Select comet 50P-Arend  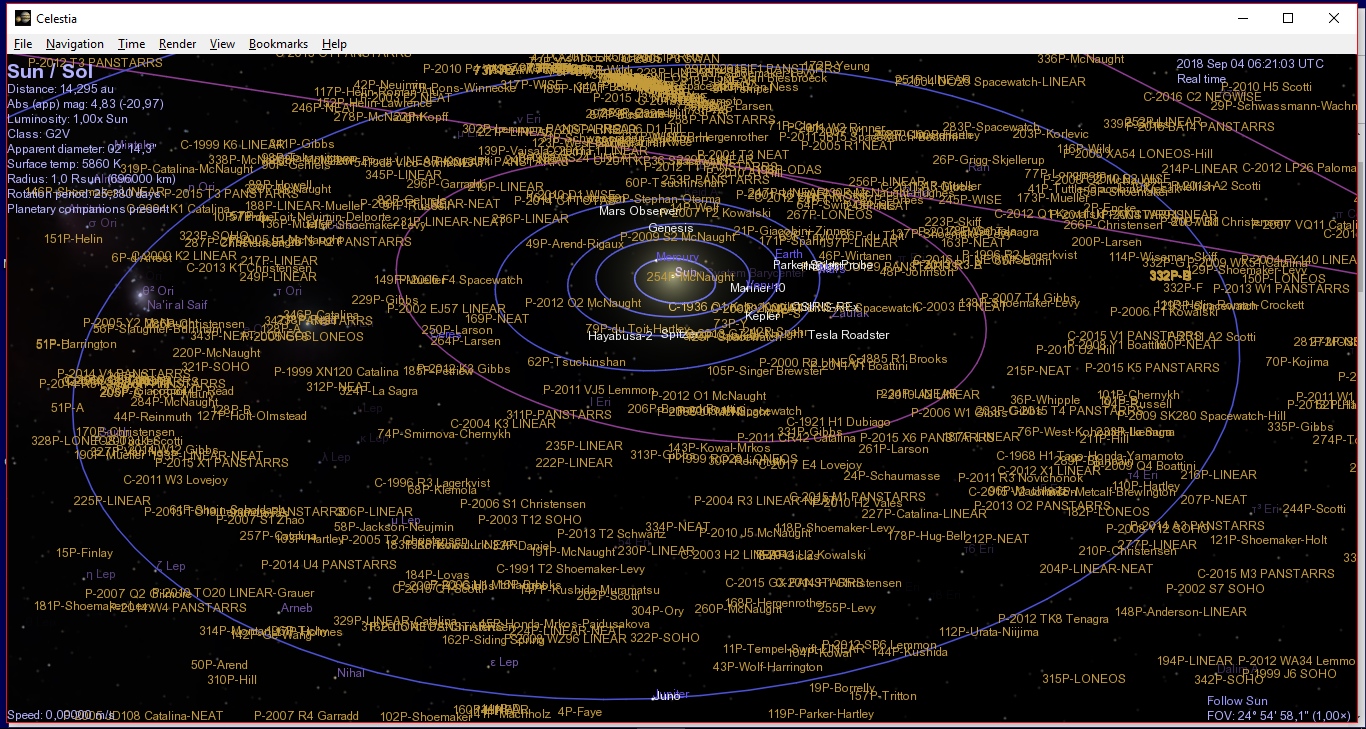tap(219, 665)
